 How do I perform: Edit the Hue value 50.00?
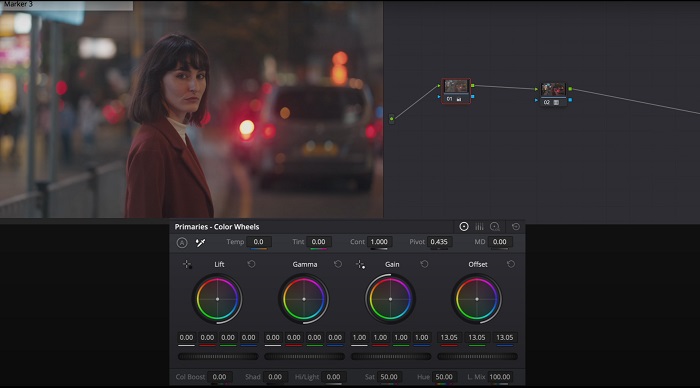(x=444, y=377)
